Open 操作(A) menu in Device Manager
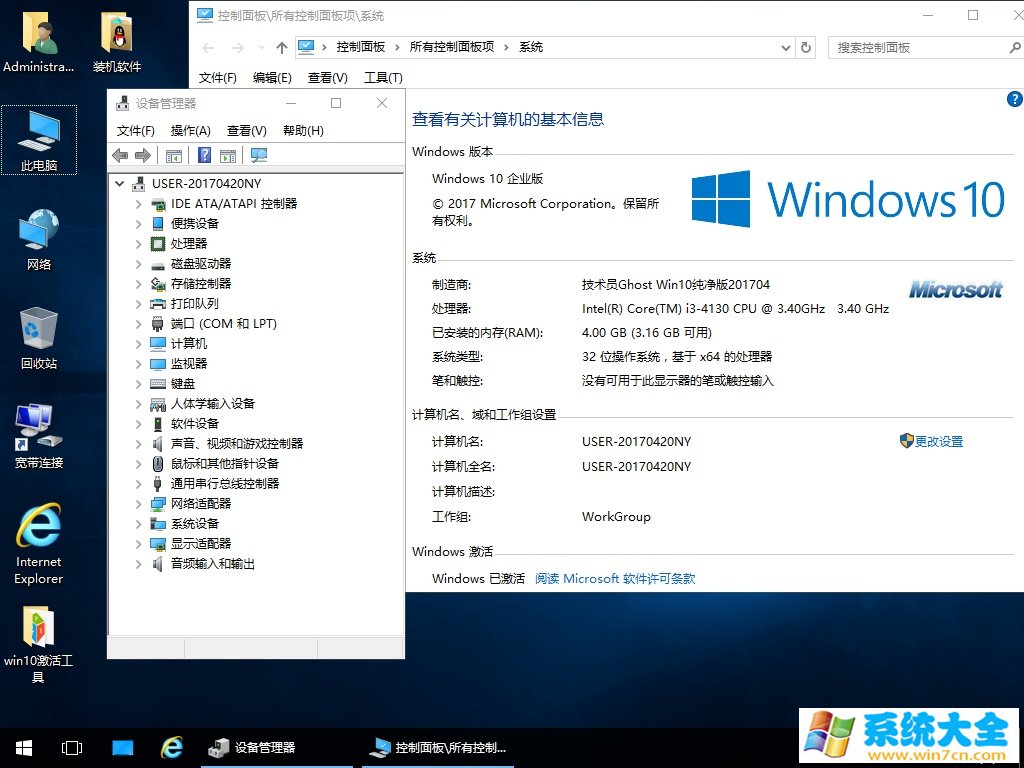Viewport: 1024px width, 768px height. point(190,130)
